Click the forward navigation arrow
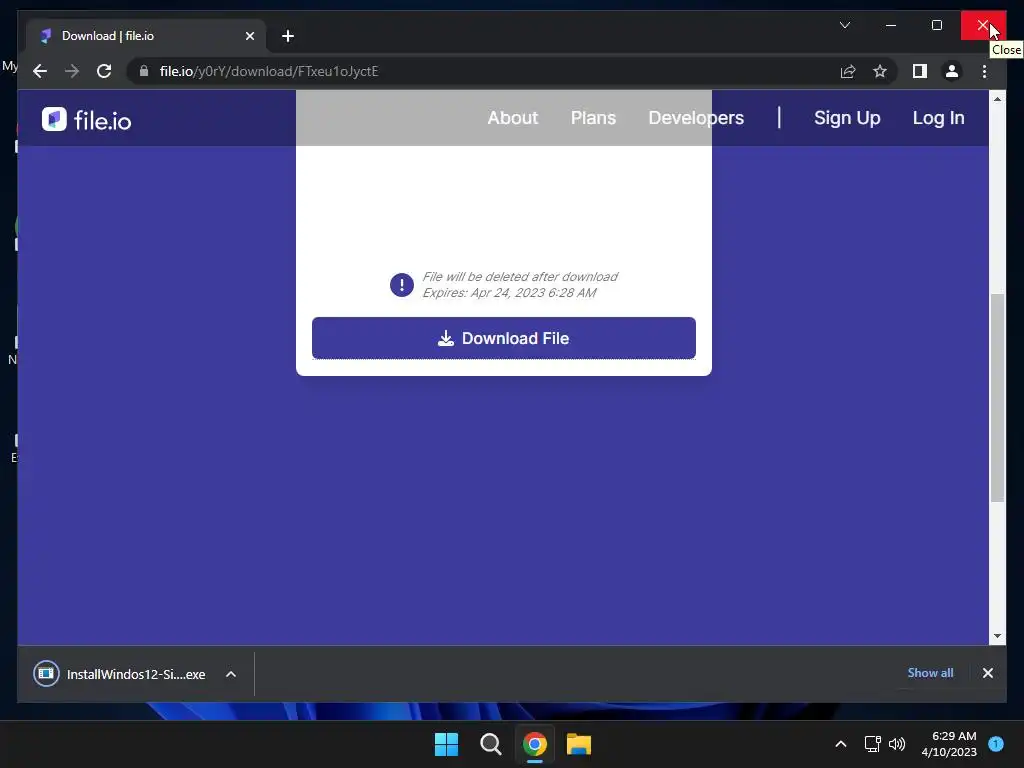The height and width of the screenshot is (768, 1024). 72,71
